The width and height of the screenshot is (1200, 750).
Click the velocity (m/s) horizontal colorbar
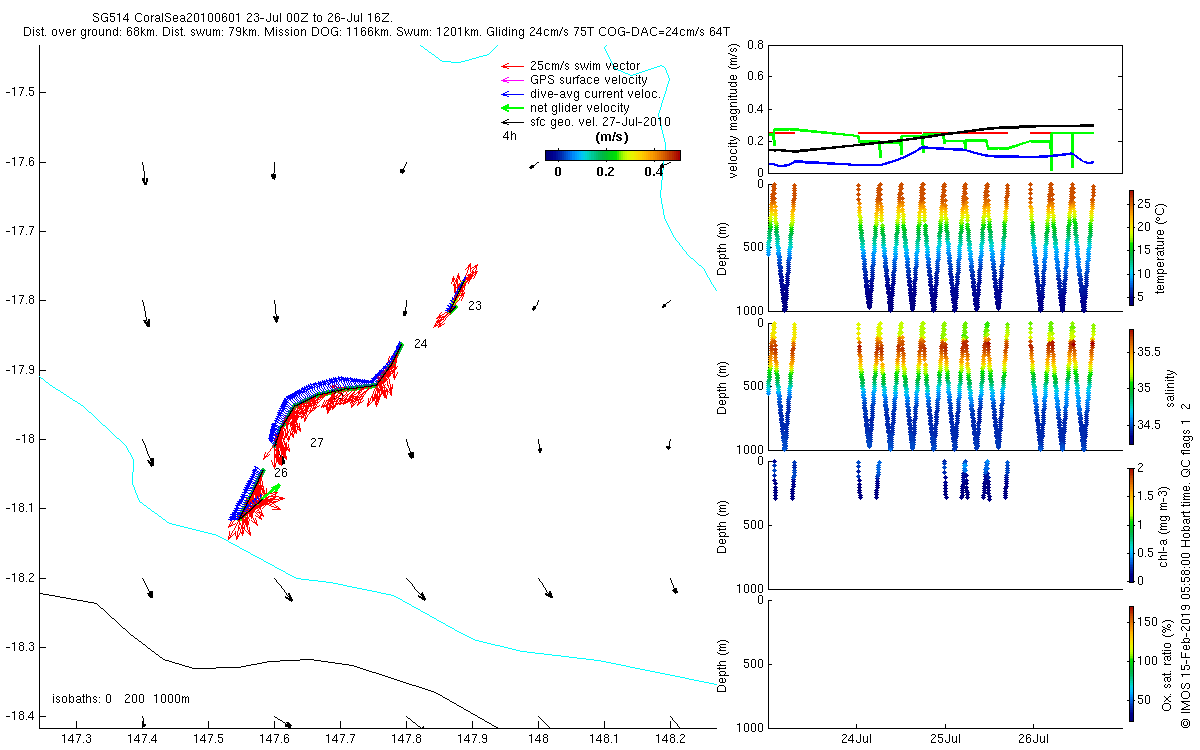pyautogui.click(x=612, y=155)
